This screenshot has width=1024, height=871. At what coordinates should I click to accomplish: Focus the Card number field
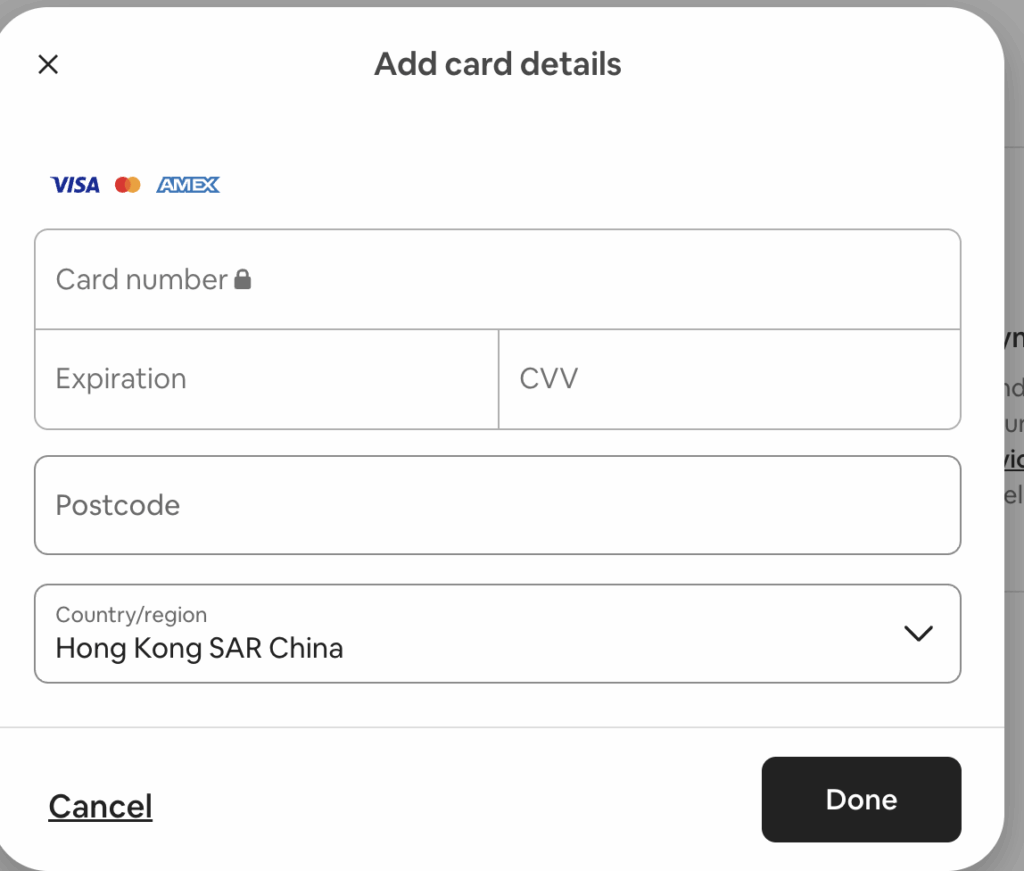(600, 280)
